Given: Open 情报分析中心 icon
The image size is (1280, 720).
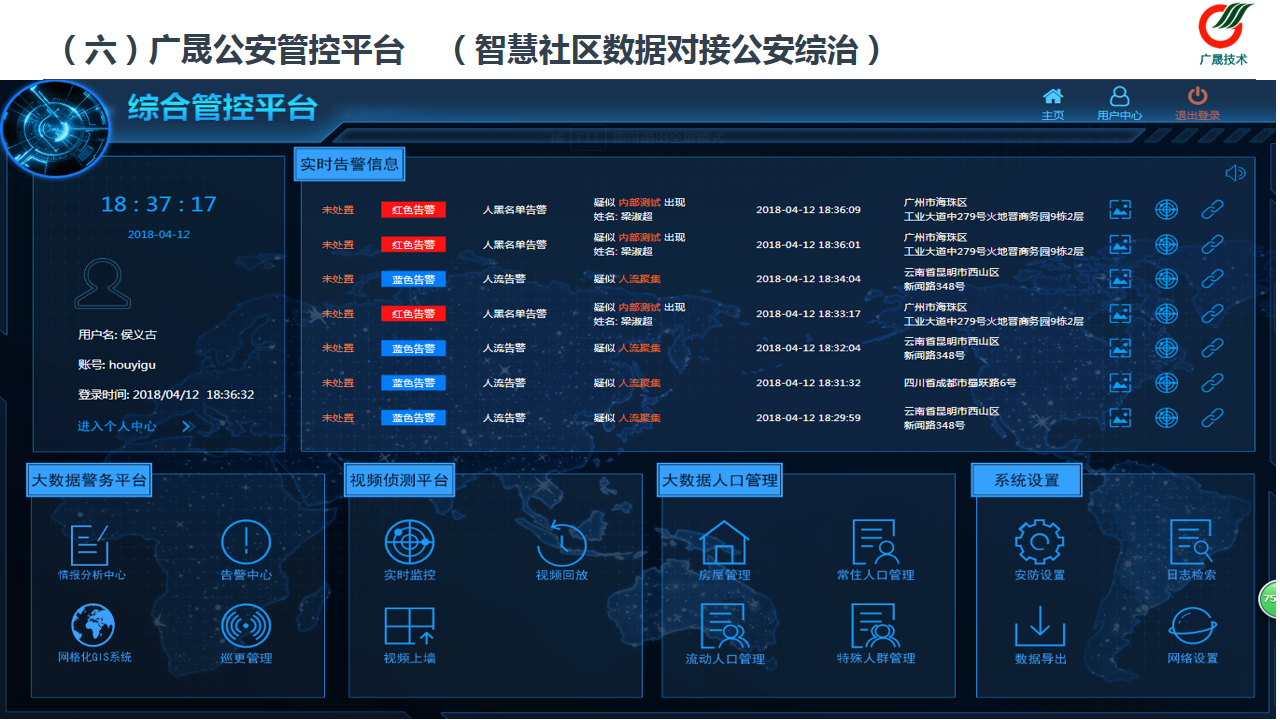Looking at the screenshot, I should point(90,545).
